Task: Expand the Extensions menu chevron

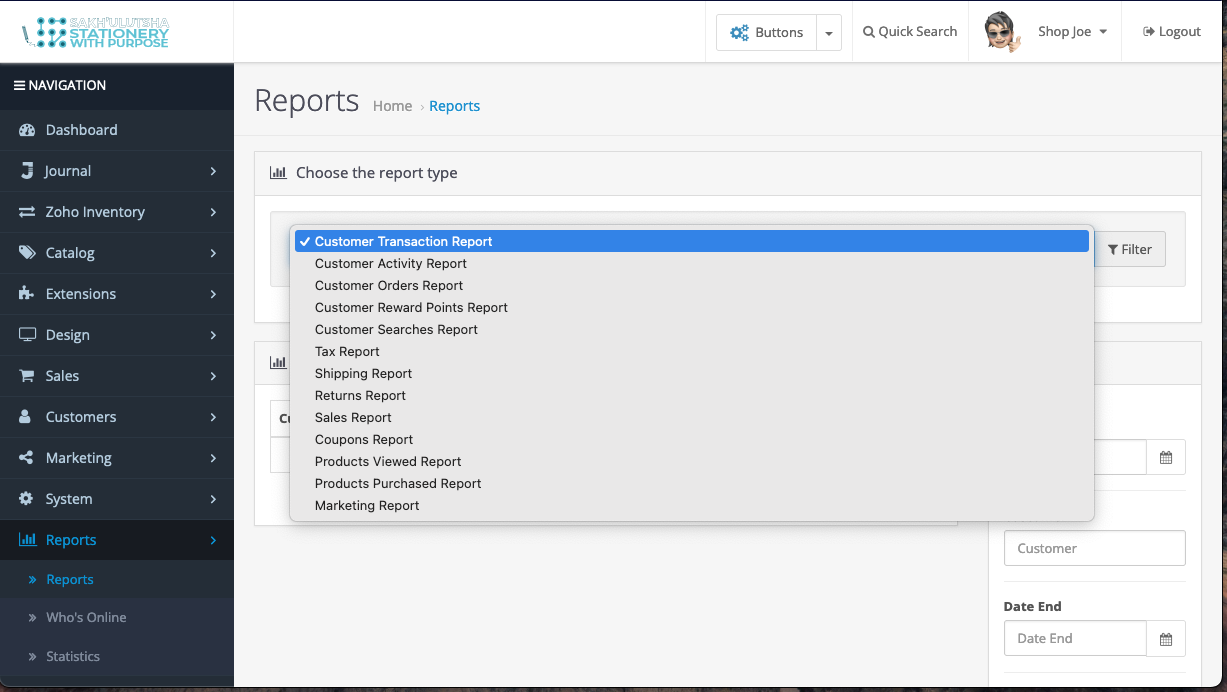Action: 213,294
